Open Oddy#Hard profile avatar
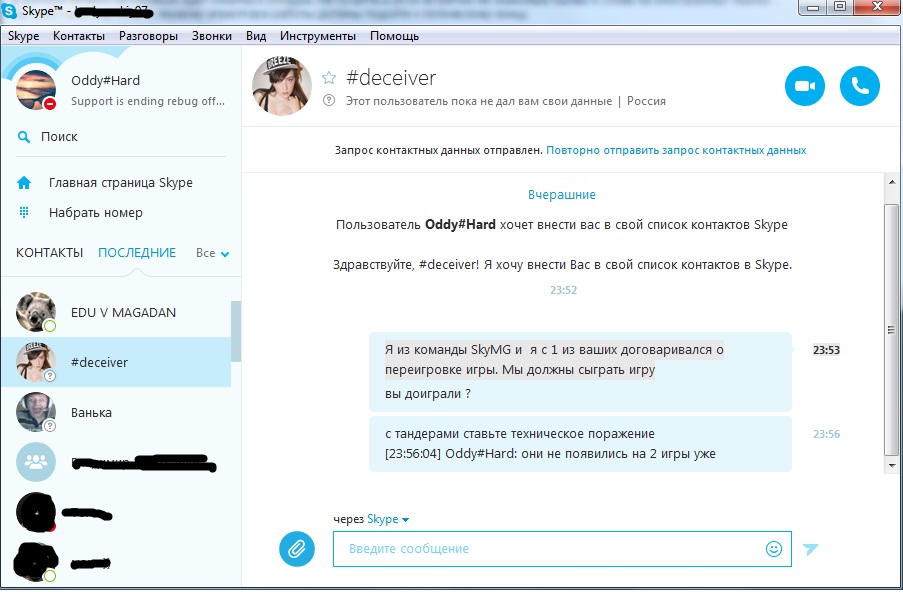 pyautogui.click(x=36, y=90)
